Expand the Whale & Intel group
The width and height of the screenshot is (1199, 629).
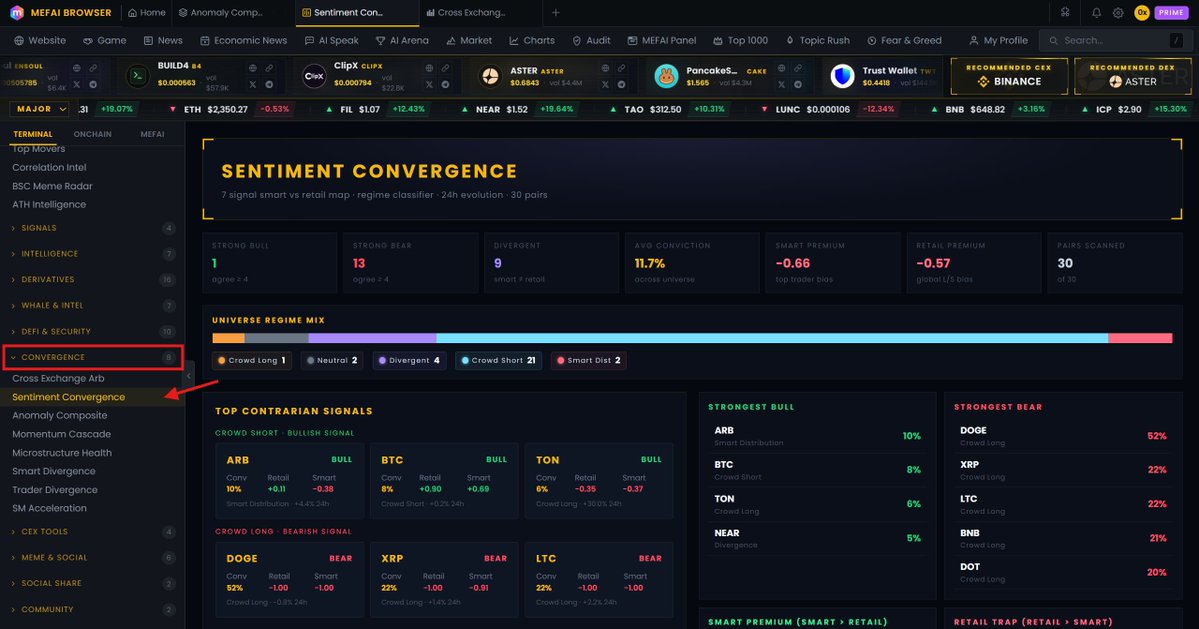[92, 306]
